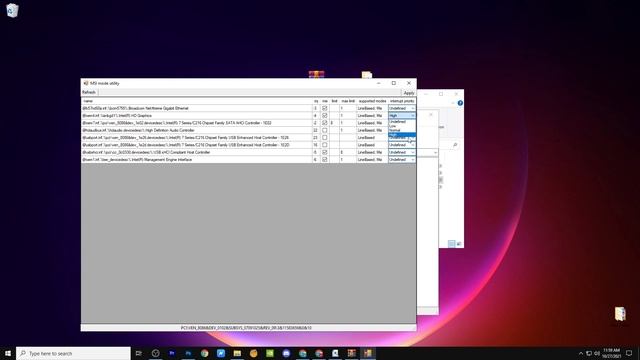Toggle msi checkbox for USB xHCI Host Controller
Viewport: 640px width, 360px height.
click(324, 152)
